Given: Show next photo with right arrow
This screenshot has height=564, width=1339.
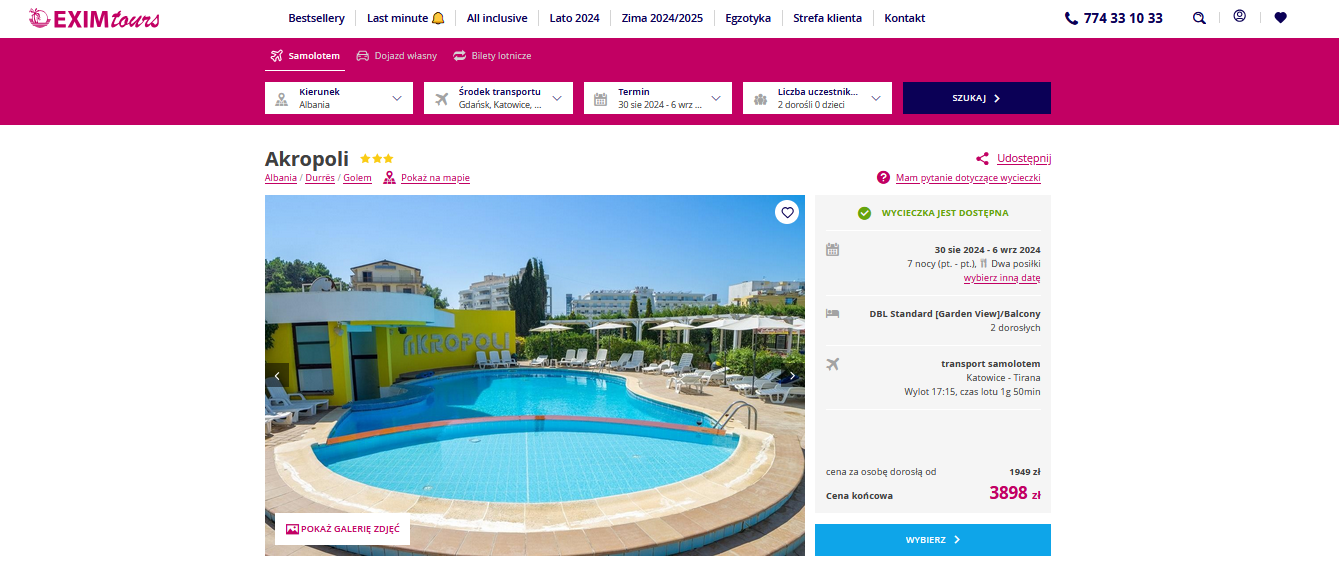Looking at the screenshot, I should point(792,376).
